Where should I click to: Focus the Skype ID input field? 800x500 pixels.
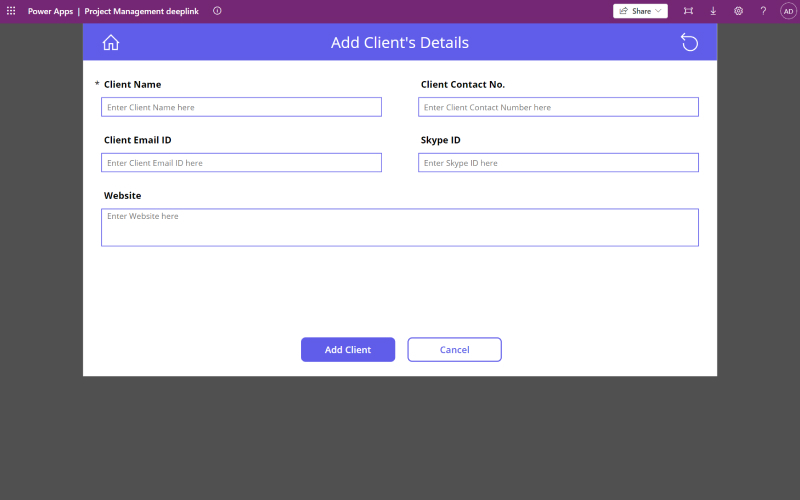click(x=558, y=163)
